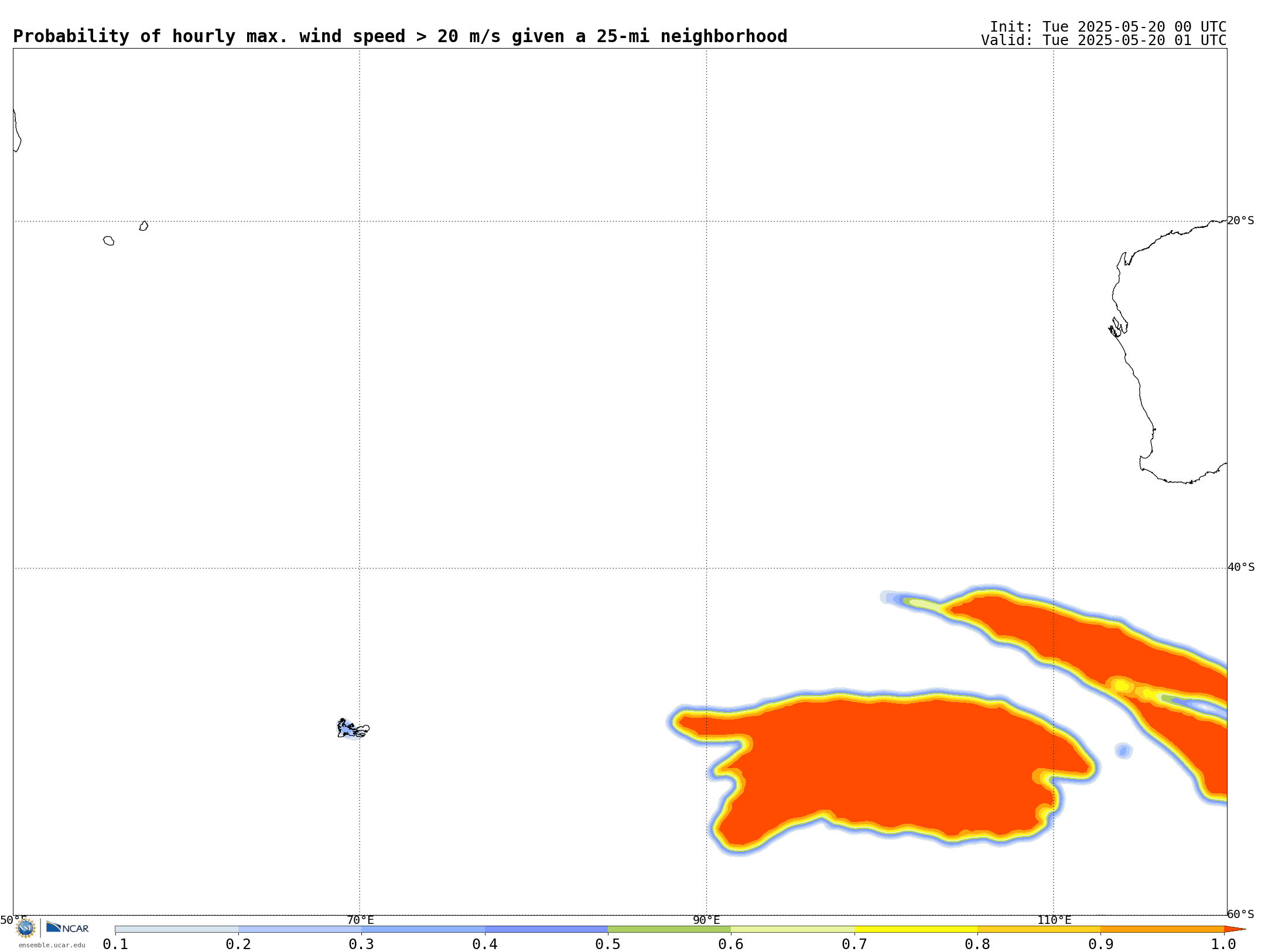Pick the 0.1–0.2 pale gray colorbar segment
This screenshot has height=952, width=1265.
click(x=177, y=929)
